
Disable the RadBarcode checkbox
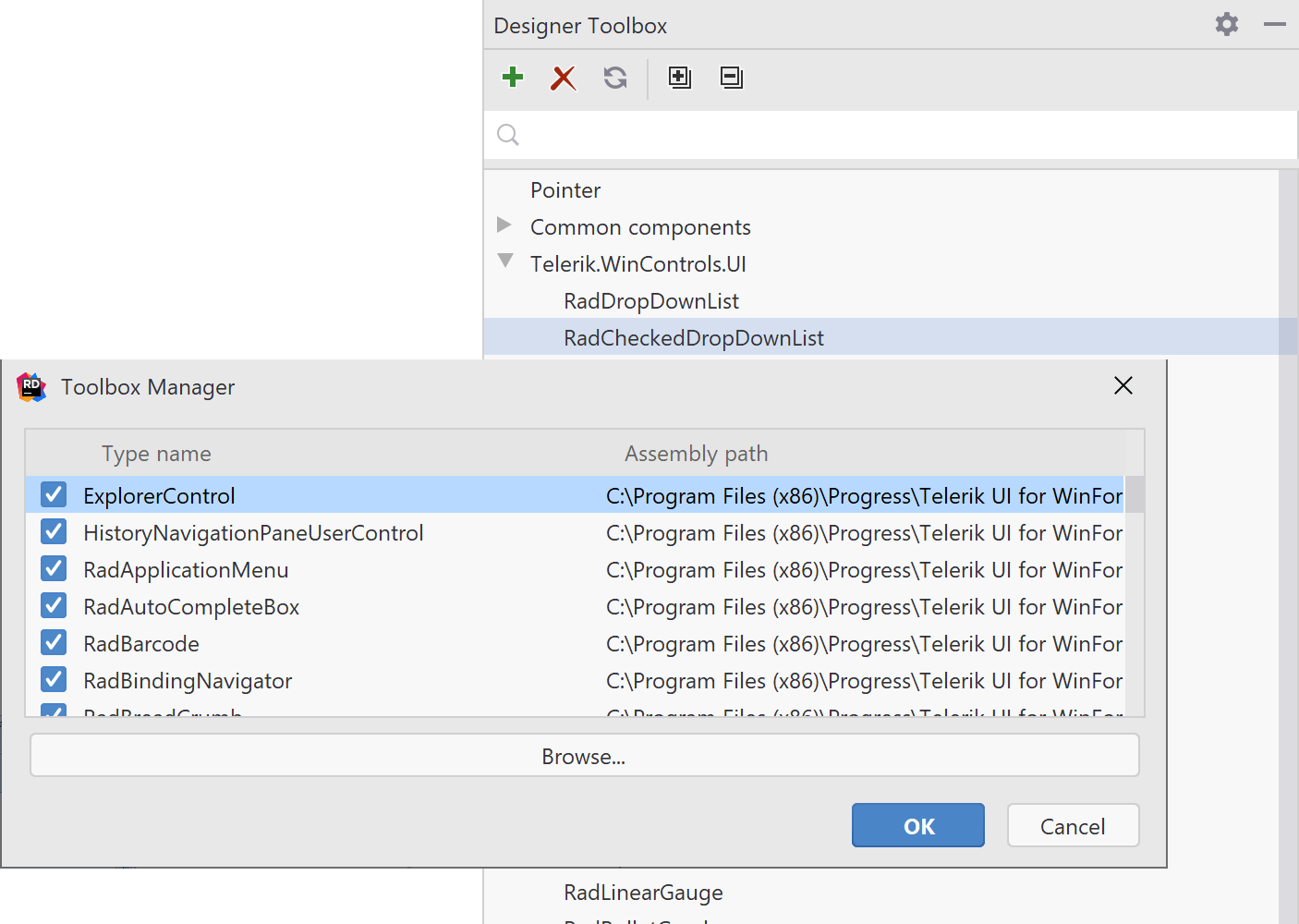[x=54, y=643]
